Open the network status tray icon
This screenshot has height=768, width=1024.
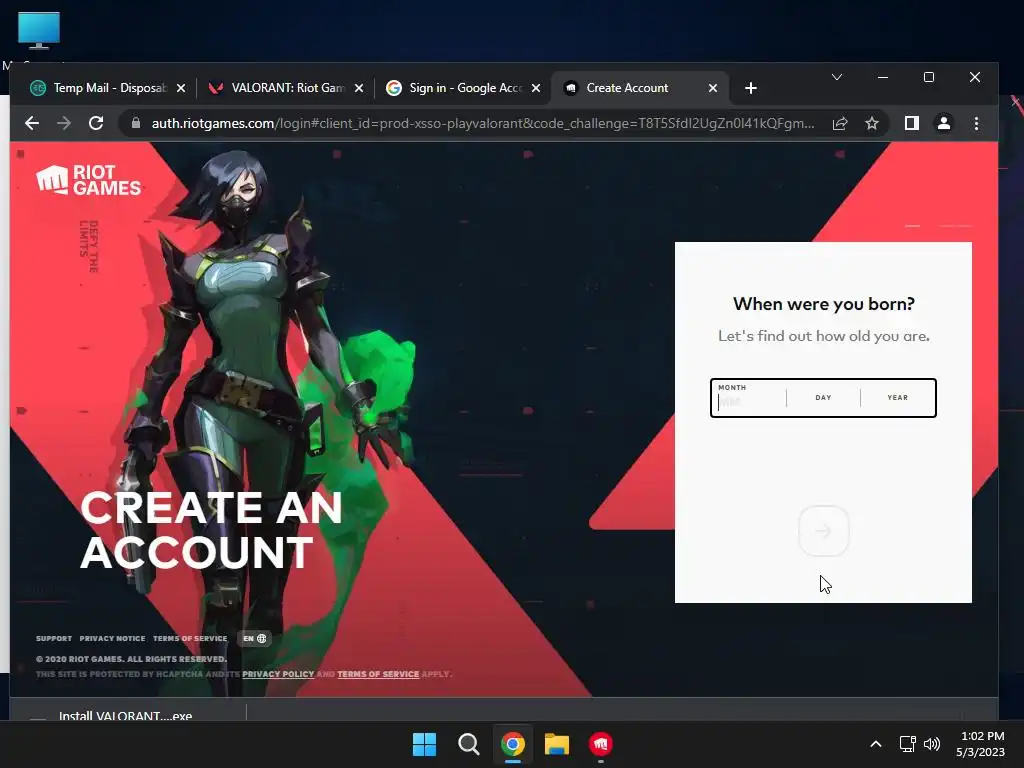click(x=908, y=744)
